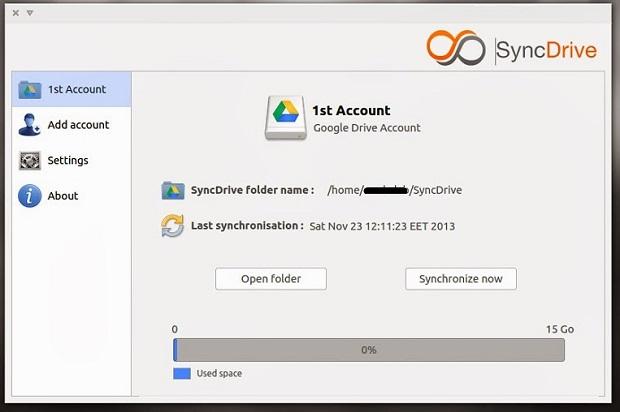
Task: Click the Settings gear icon
Action: click(x=30, y=161)
